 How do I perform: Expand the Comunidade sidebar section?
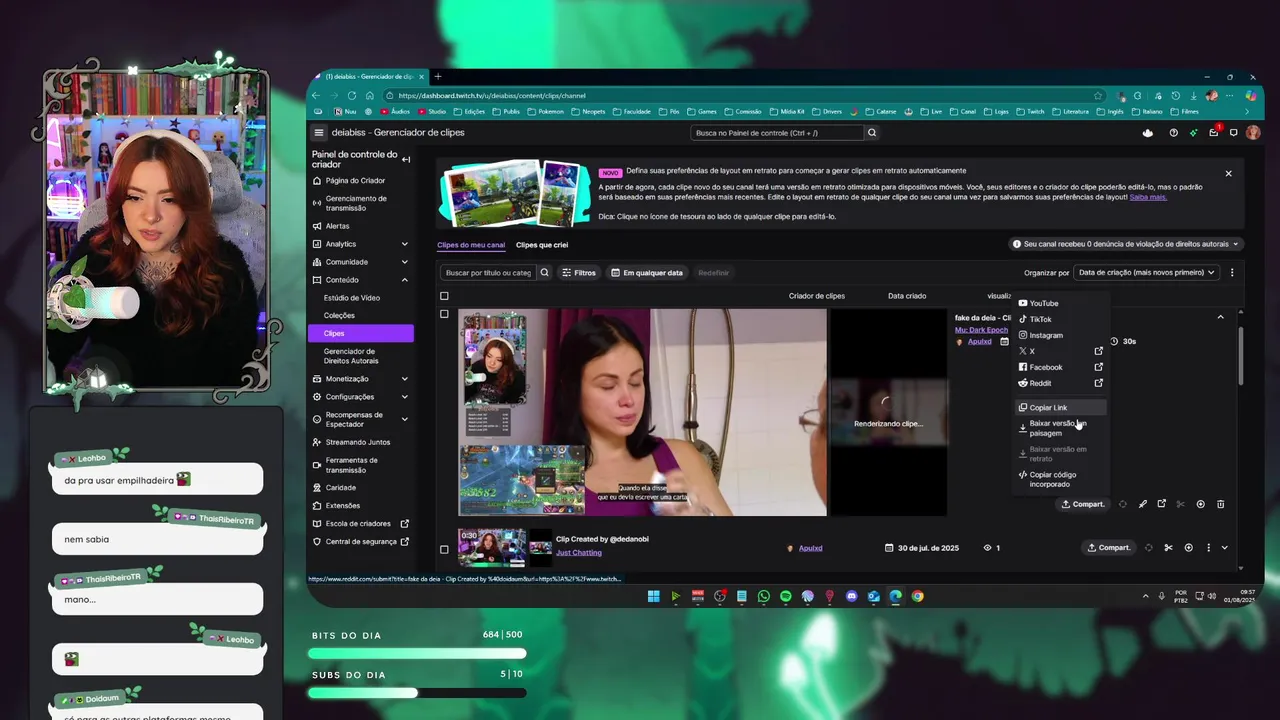404,262
